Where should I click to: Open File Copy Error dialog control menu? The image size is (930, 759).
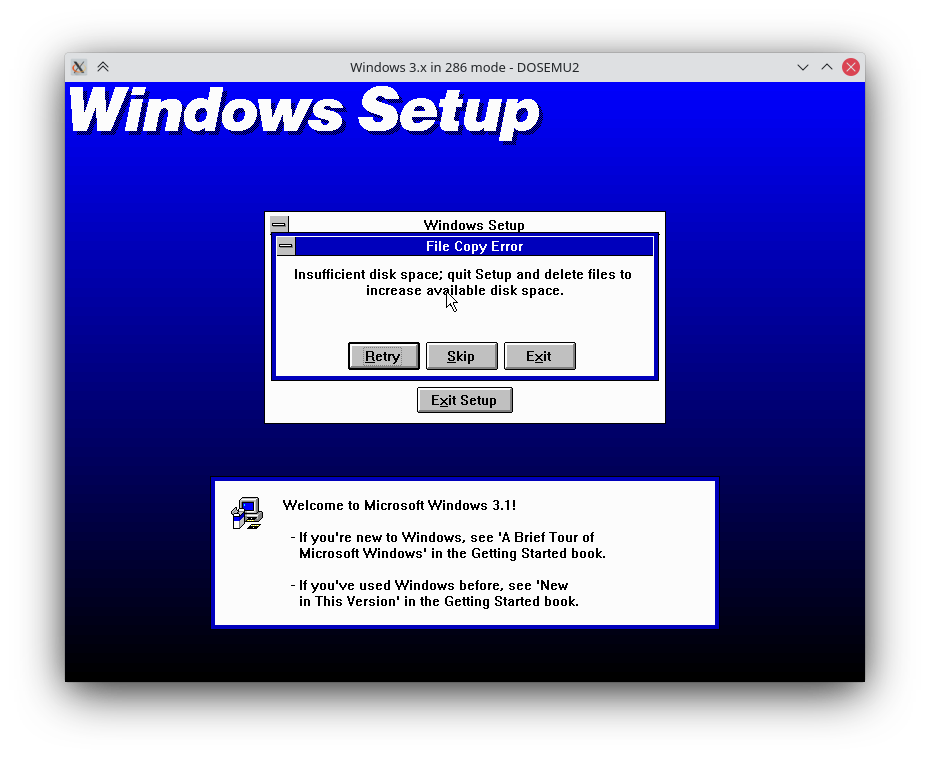point(286,246)
